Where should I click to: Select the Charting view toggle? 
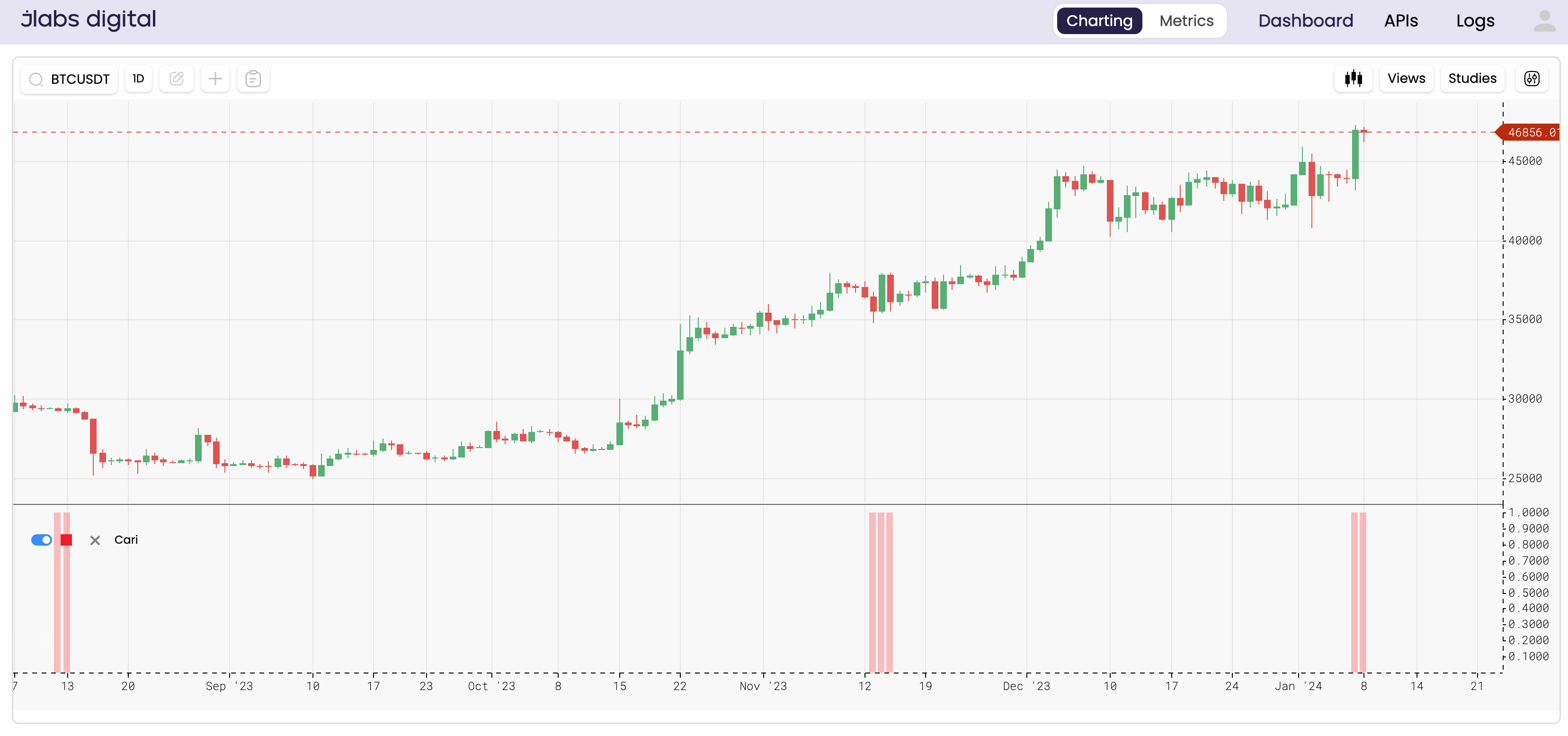coord(1099,21)
